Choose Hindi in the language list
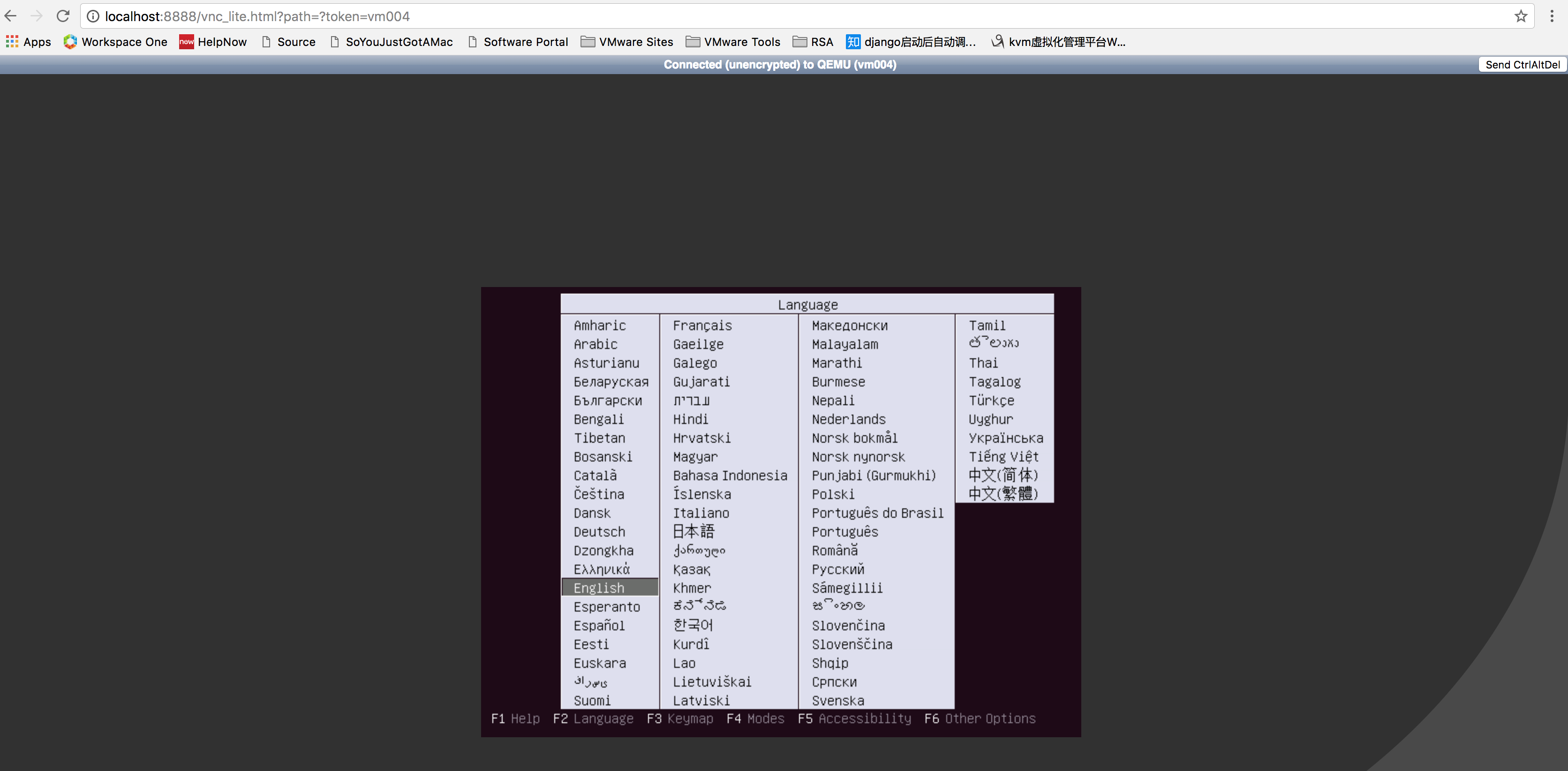 tap(690, 420)
